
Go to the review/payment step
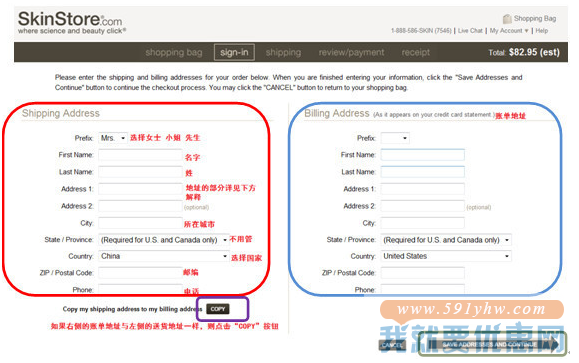tap(351, 52)
